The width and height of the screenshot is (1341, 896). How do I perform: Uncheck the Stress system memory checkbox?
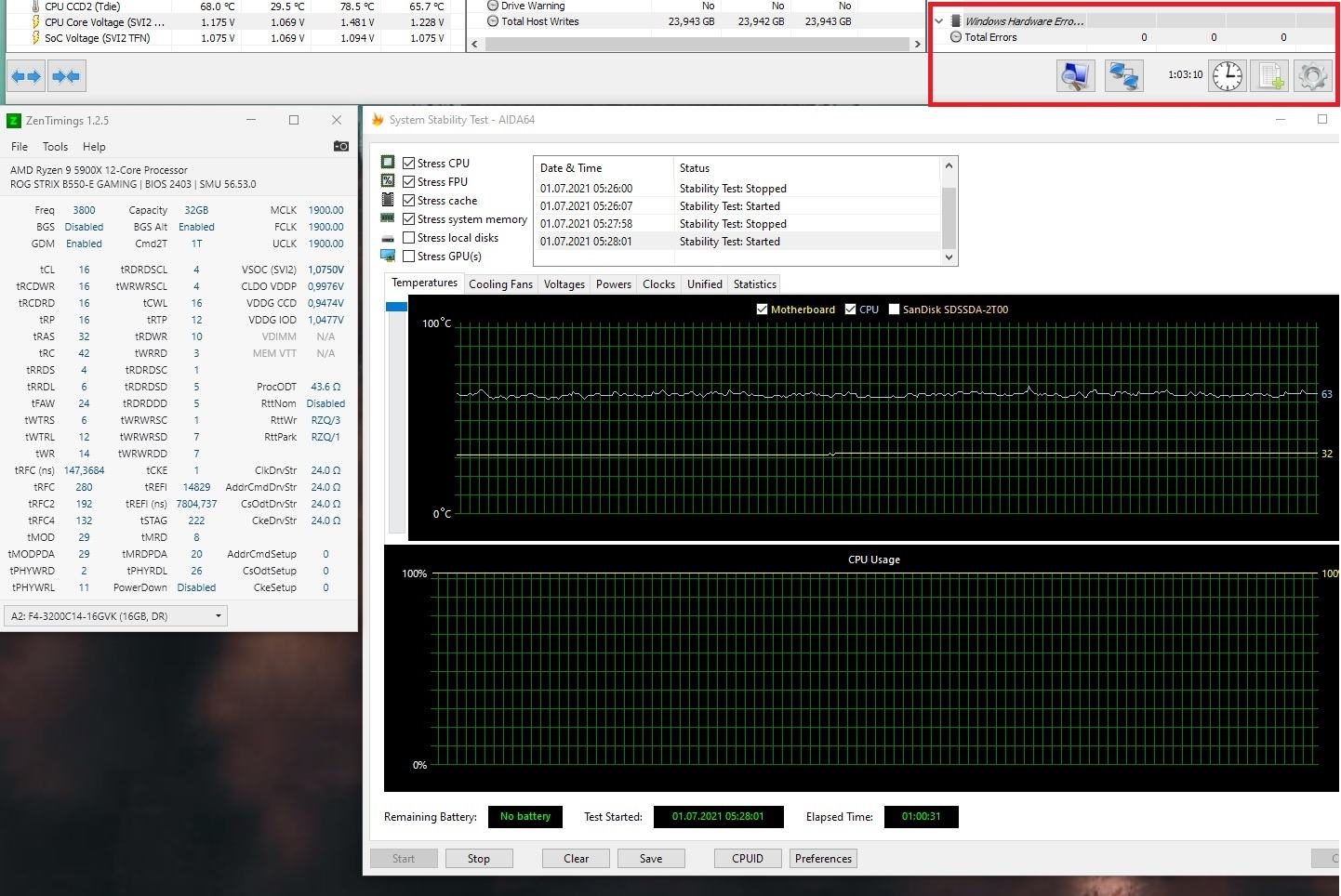point(408,218)
